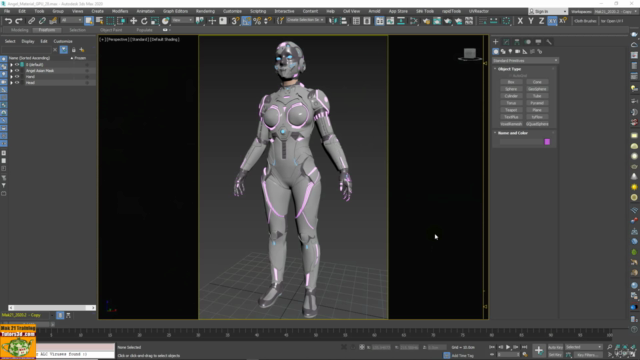Switch to the Object Paint ribbon tab

[x=111, y=30]
